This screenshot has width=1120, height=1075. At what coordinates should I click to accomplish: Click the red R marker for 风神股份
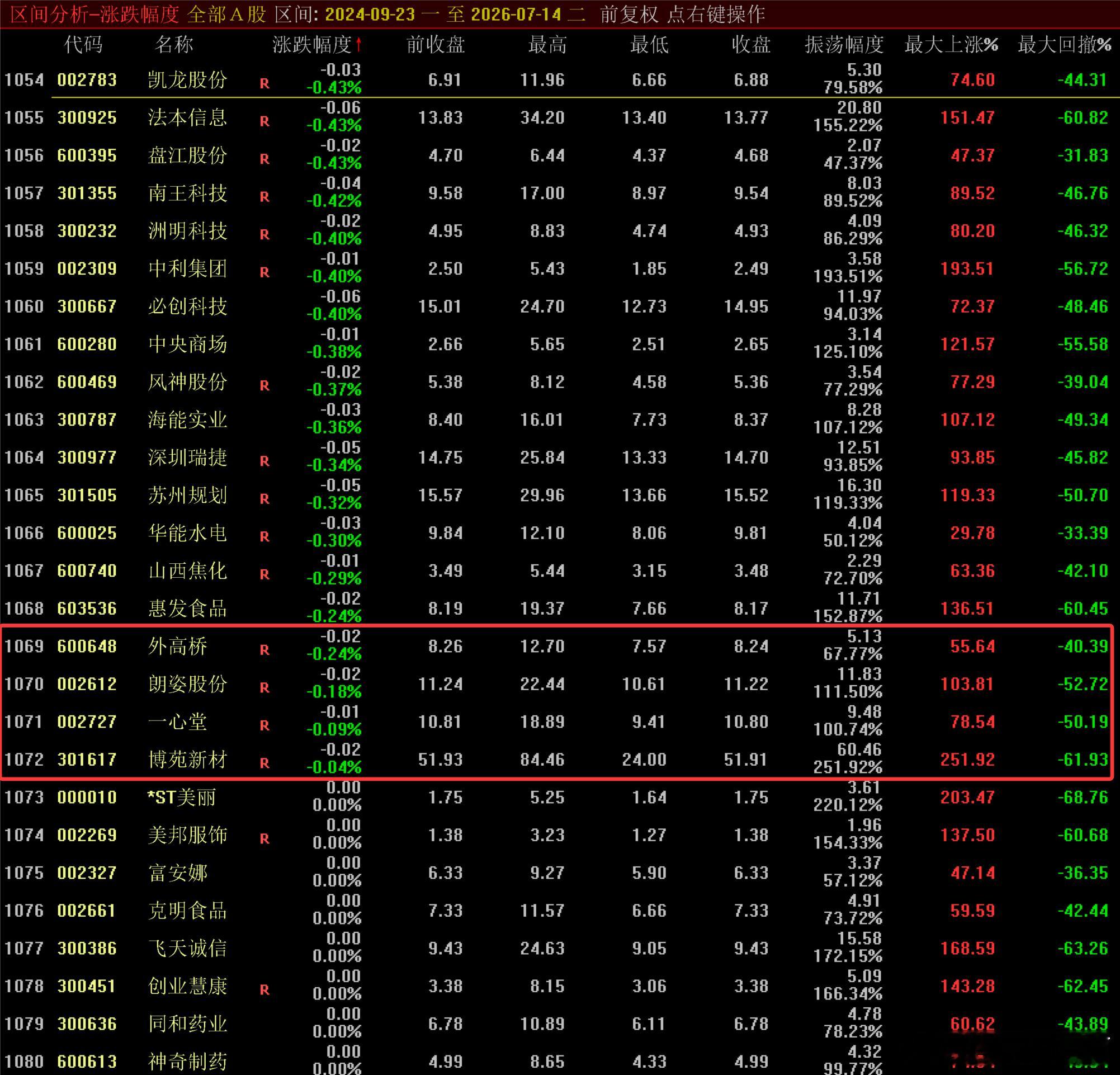click(x=264, y=385)
